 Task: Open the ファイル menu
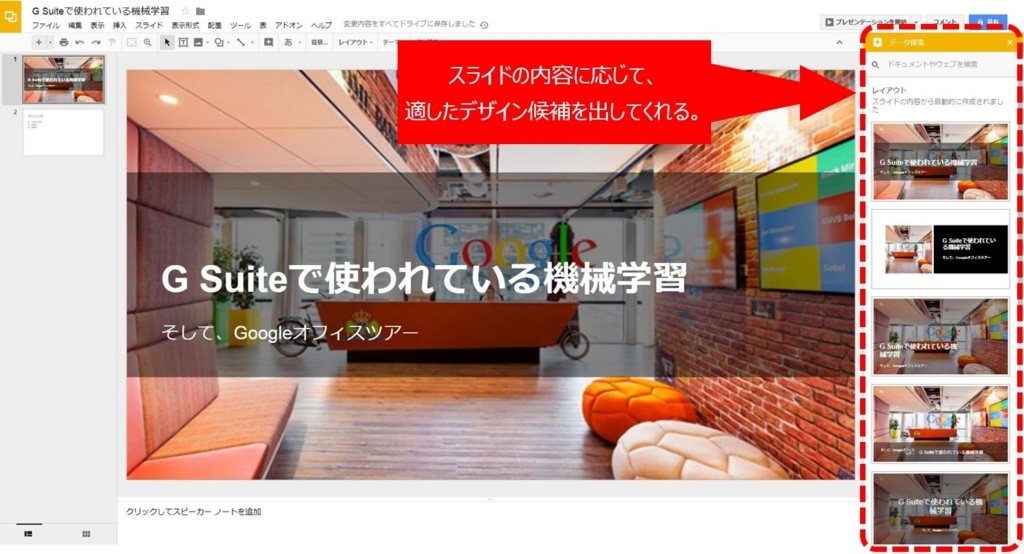coord(46,25)
